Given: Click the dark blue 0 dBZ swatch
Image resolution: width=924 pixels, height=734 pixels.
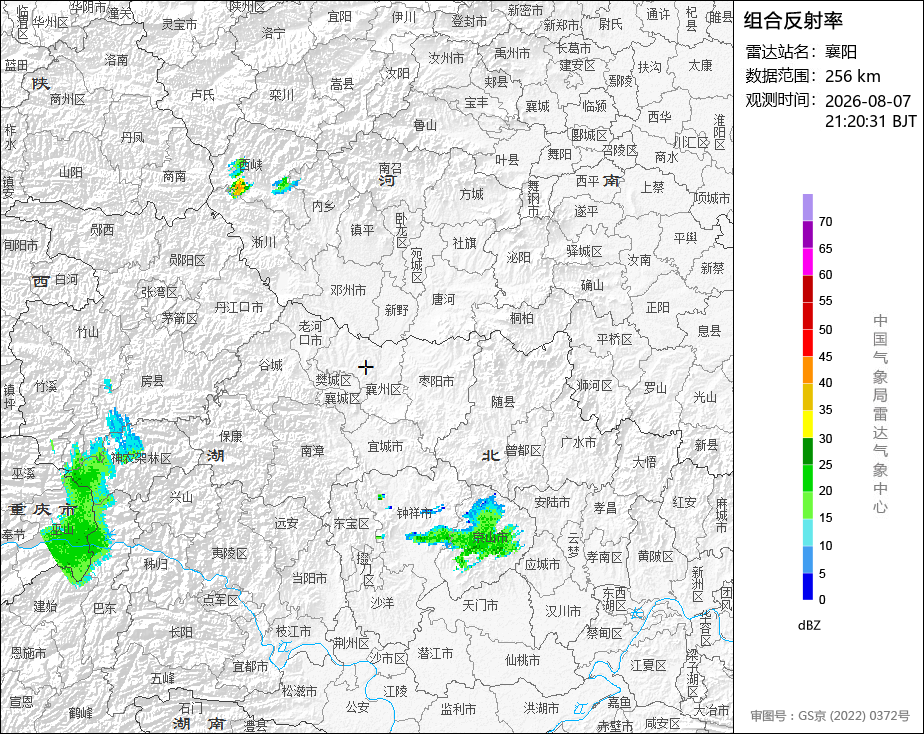Looking at the screenshot, I should pos(807,587).
